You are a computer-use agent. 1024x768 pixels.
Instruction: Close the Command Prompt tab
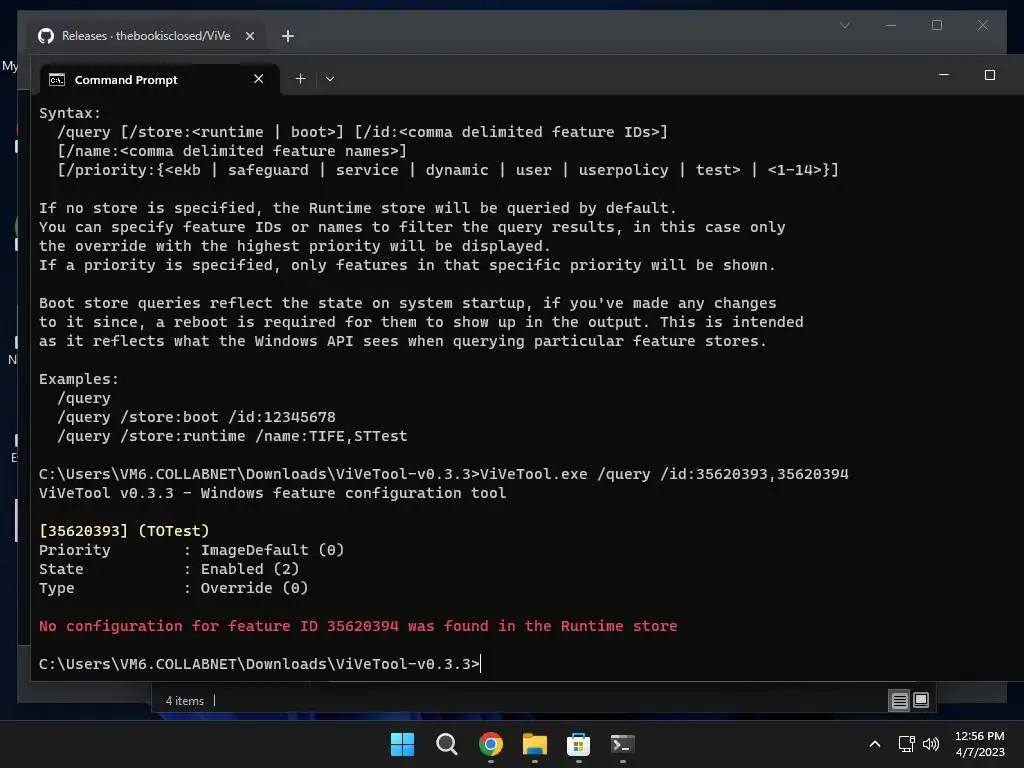[259, 79]
